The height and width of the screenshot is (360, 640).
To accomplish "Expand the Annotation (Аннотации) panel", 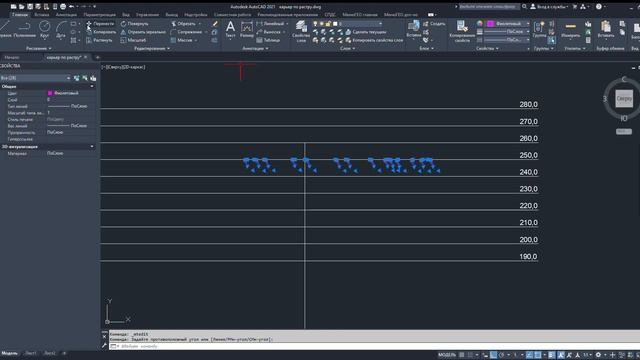I will [256, 48].
